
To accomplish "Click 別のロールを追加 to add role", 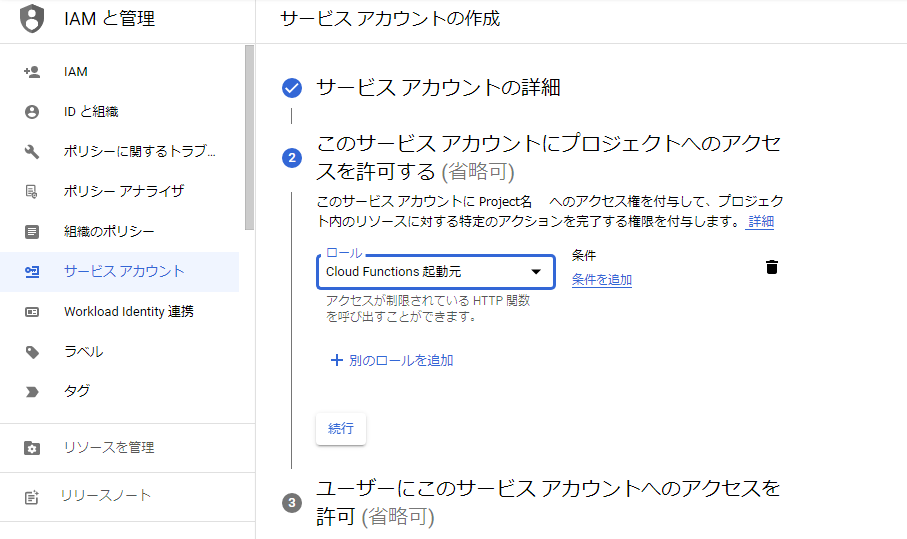I will tap(392, 360).
